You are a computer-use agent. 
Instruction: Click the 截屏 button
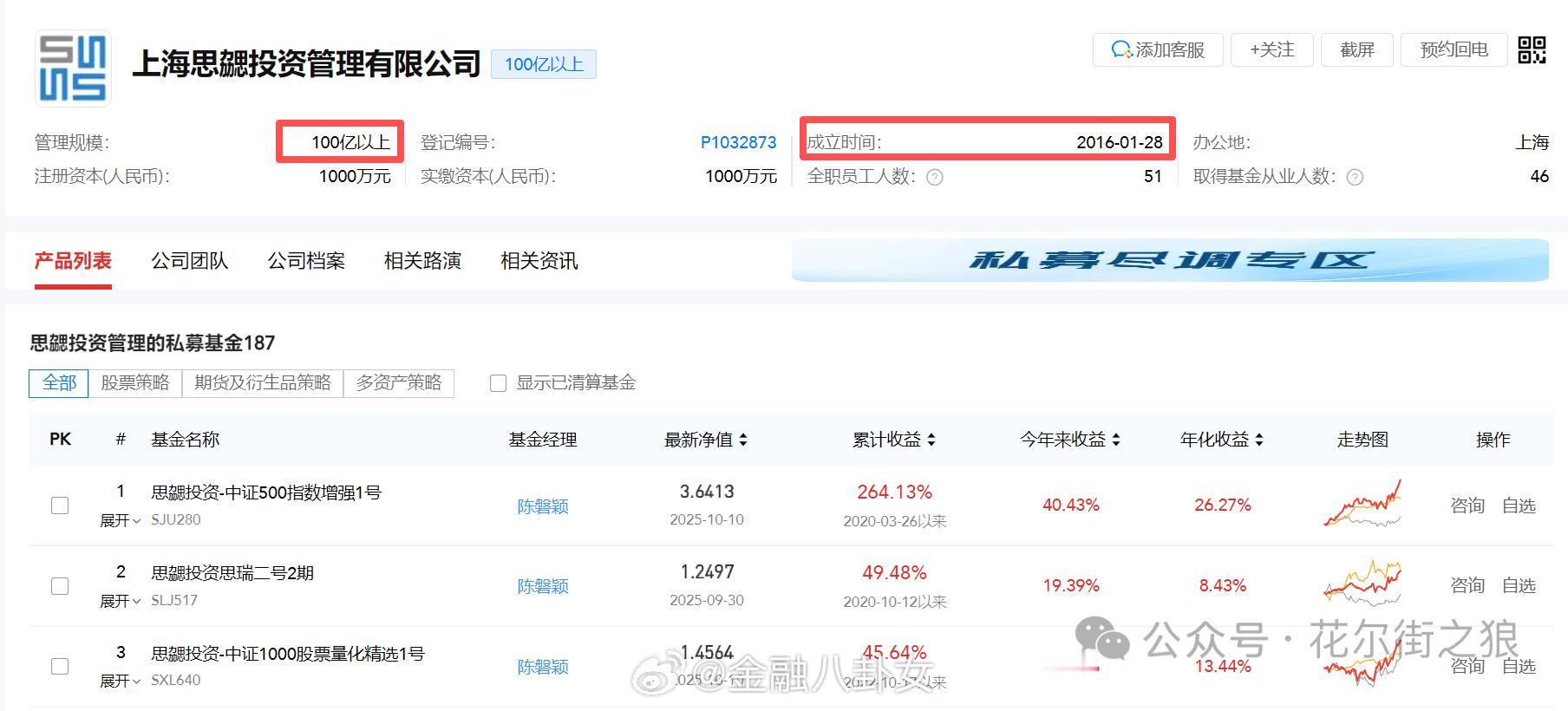pos(1357,50)
